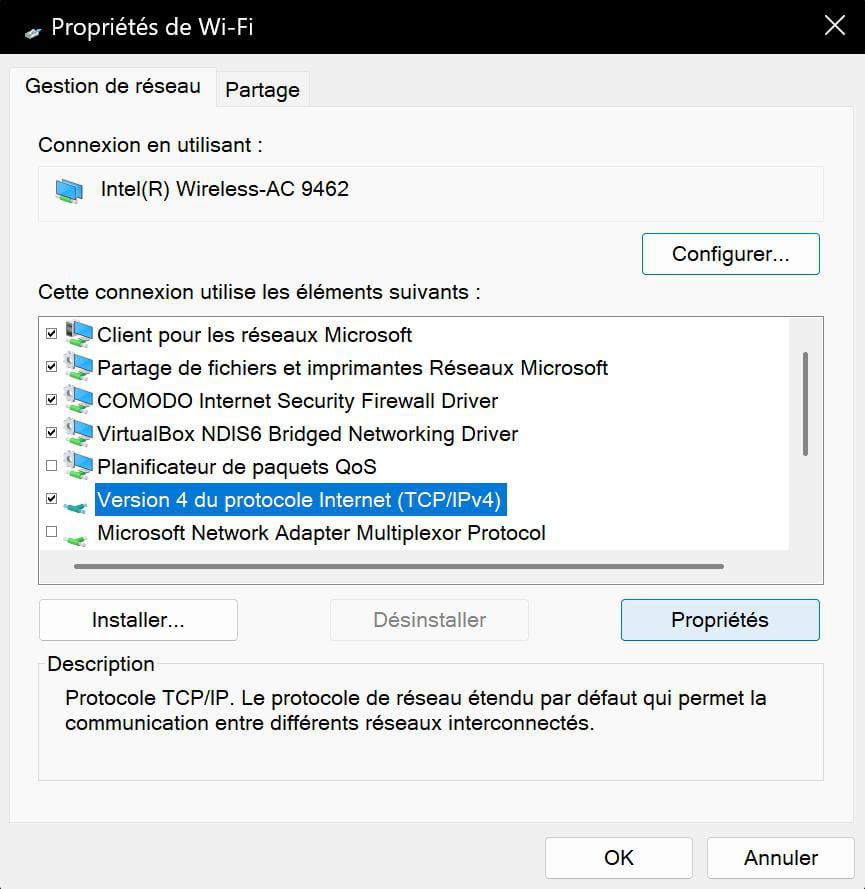Select the Gestion de réseau tab

pyautogui.click(x=113, y=86)
